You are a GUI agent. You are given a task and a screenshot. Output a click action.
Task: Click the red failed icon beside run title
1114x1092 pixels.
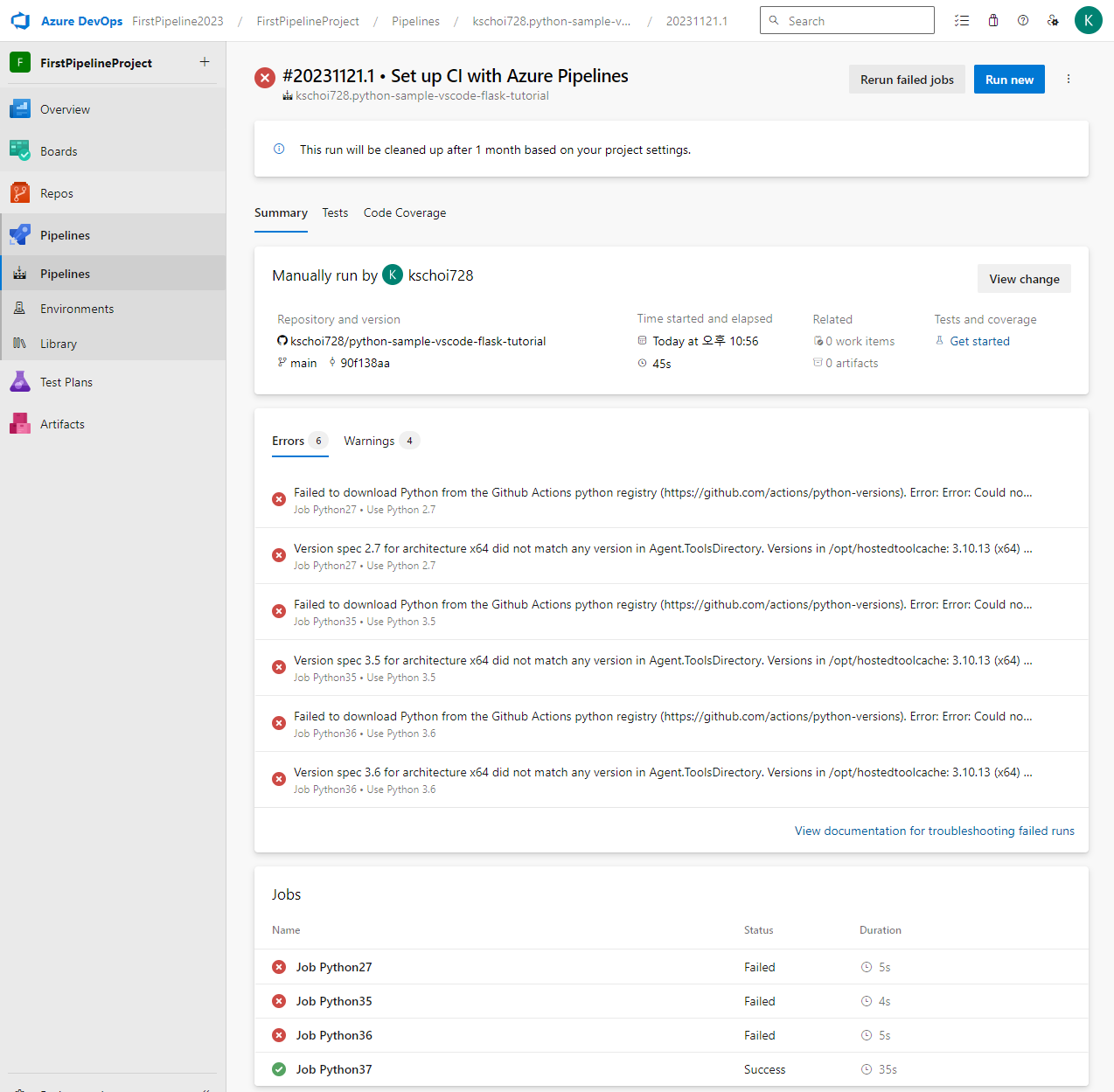tap(265, 78)
